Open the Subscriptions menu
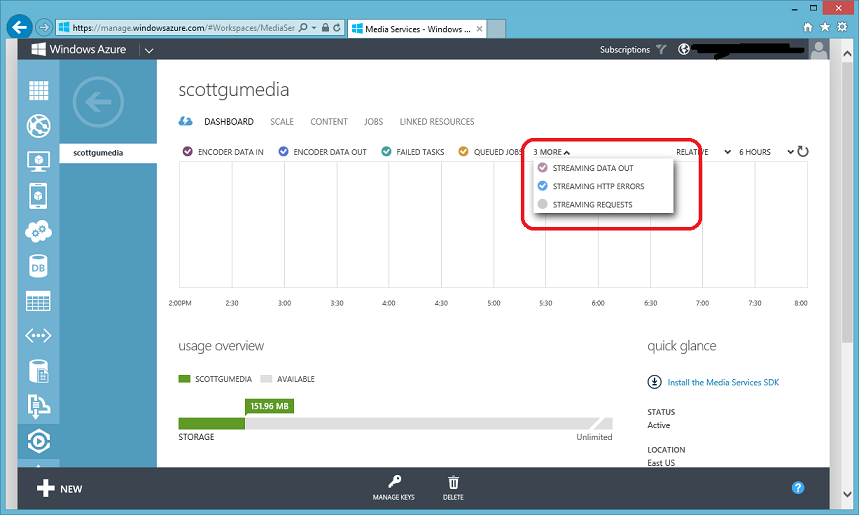The image size is (859, 515). point(625,49)
